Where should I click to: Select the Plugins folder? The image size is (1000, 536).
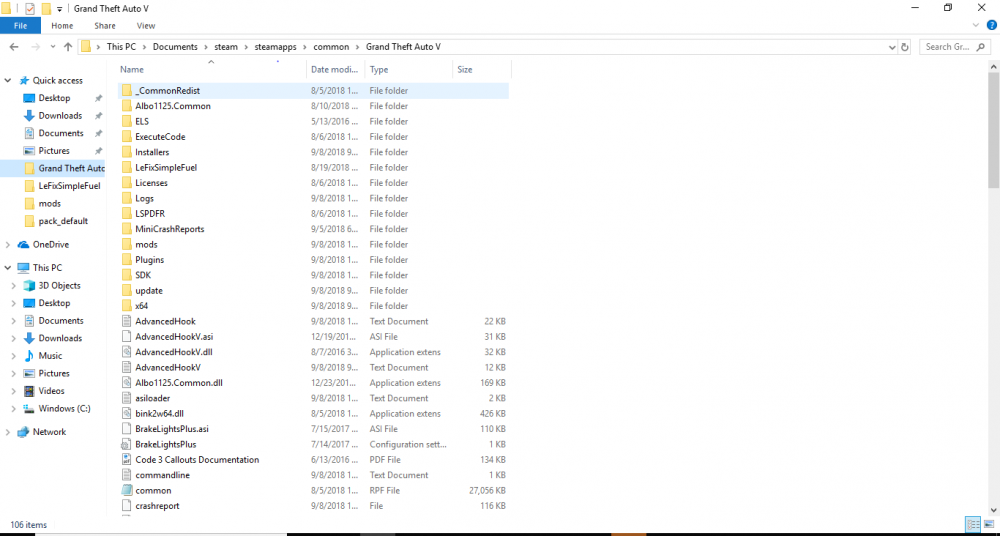(x=149, y=260)
